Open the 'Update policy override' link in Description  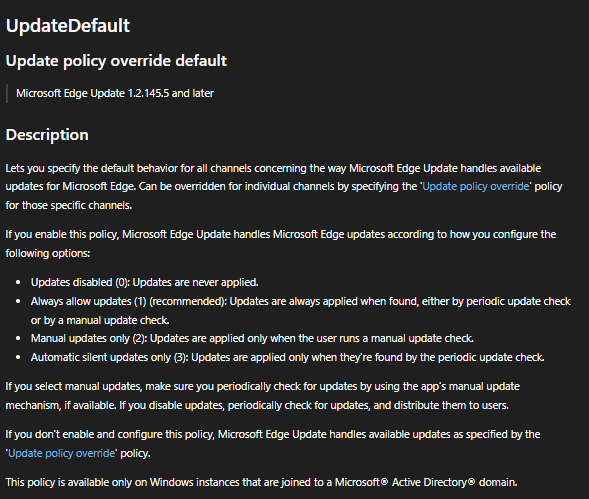coord(476,186)
